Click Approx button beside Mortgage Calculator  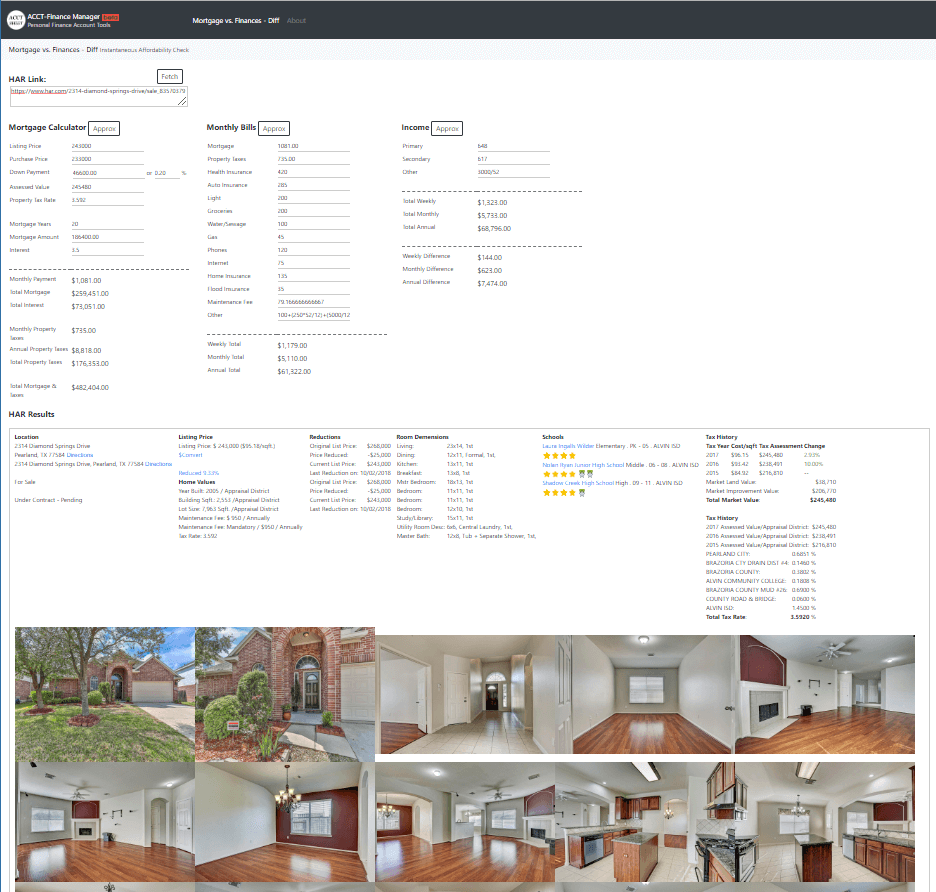[105, 128]
